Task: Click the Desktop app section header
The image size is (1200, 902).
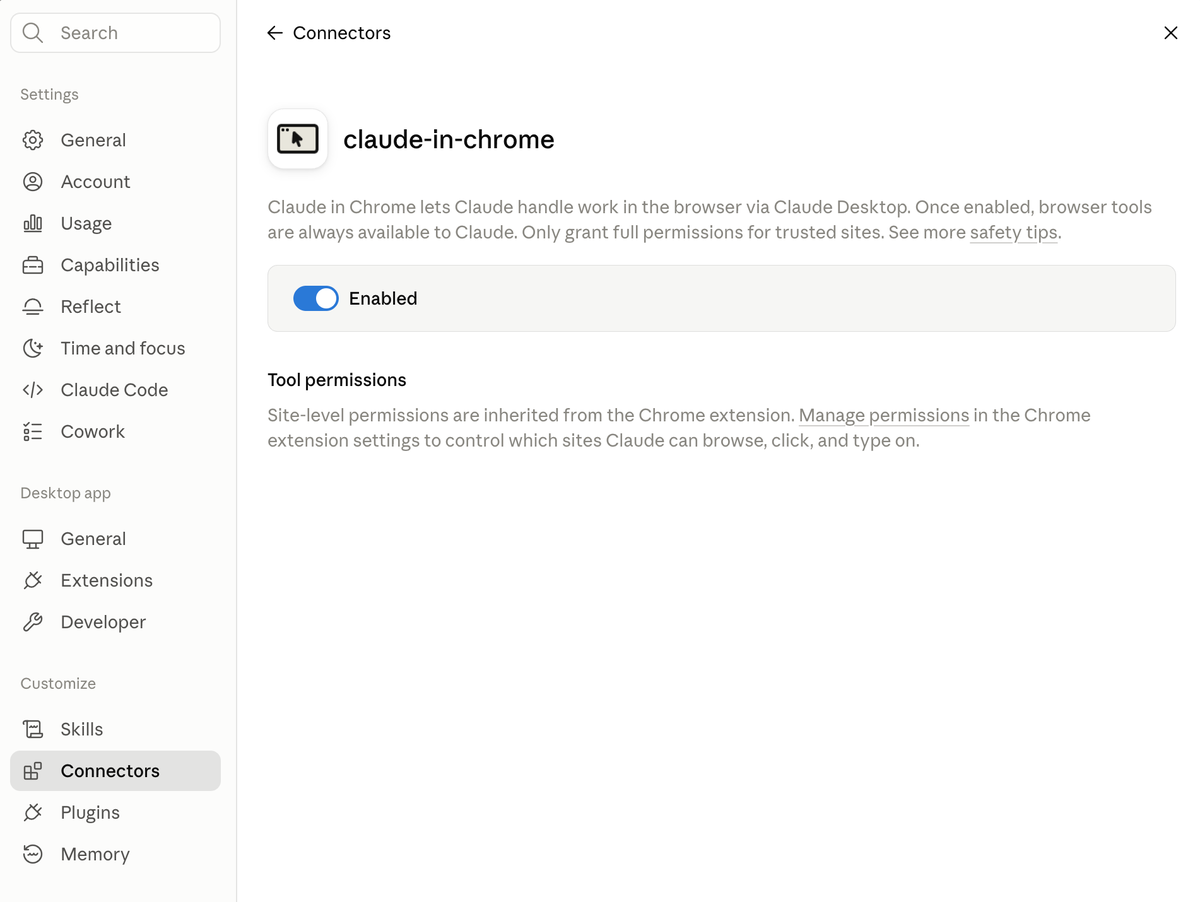Action: click(66, 493)
